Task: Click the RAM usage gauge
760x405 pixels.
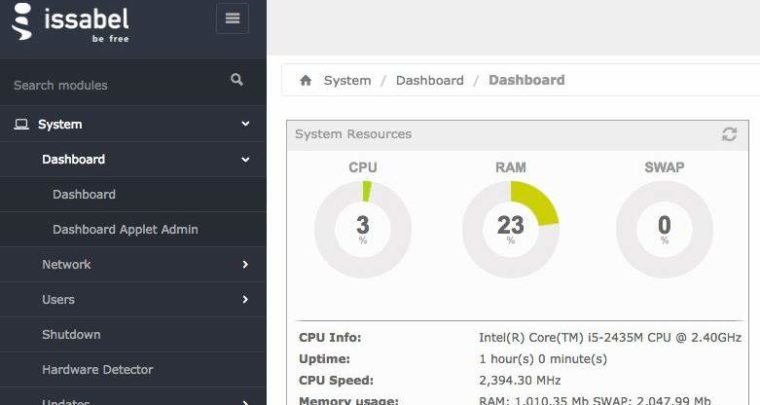Action: coord(510,229)
